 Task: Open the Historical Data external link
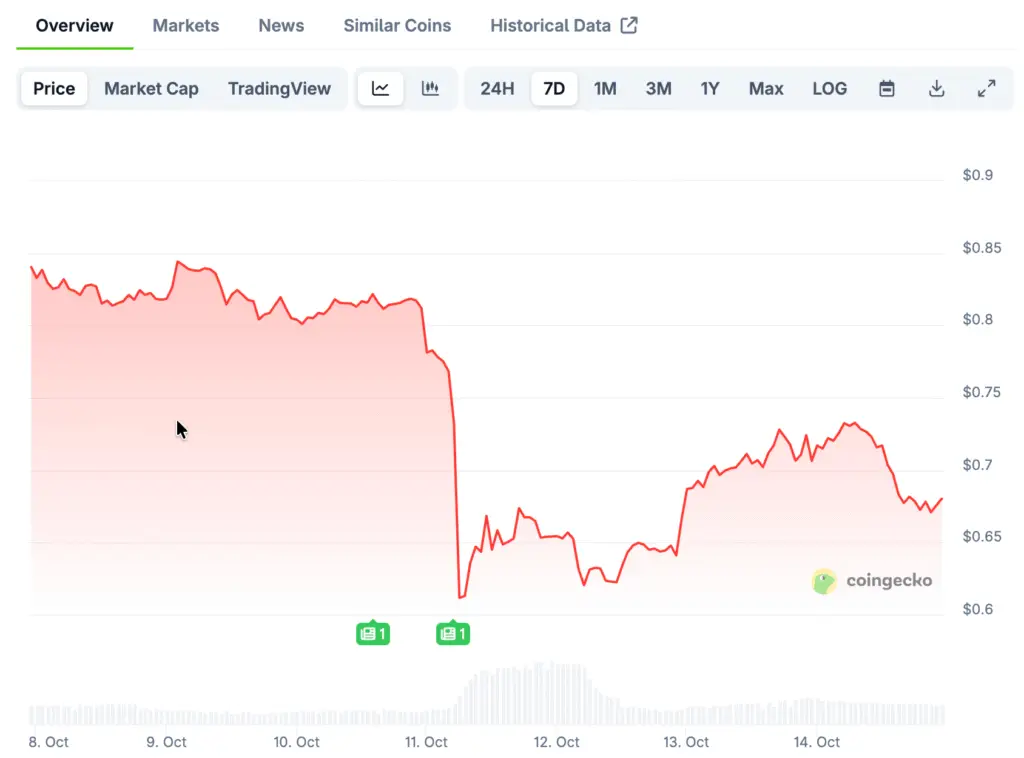pos(563,25)
